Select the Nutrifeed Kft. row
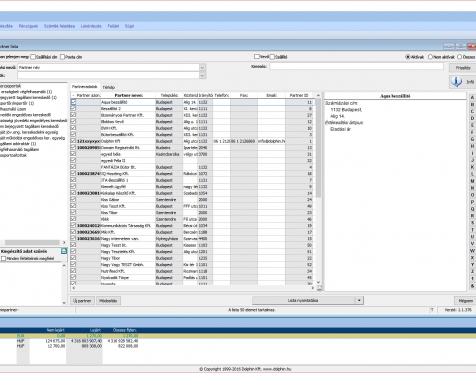The height and width of the screenshot is (373, 476). pos(192,271)
